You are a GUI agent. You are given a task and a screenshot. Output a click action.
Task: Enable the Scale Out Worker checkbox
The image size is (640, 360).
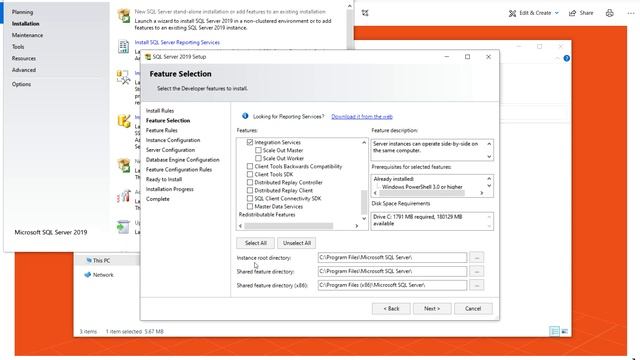258,158
